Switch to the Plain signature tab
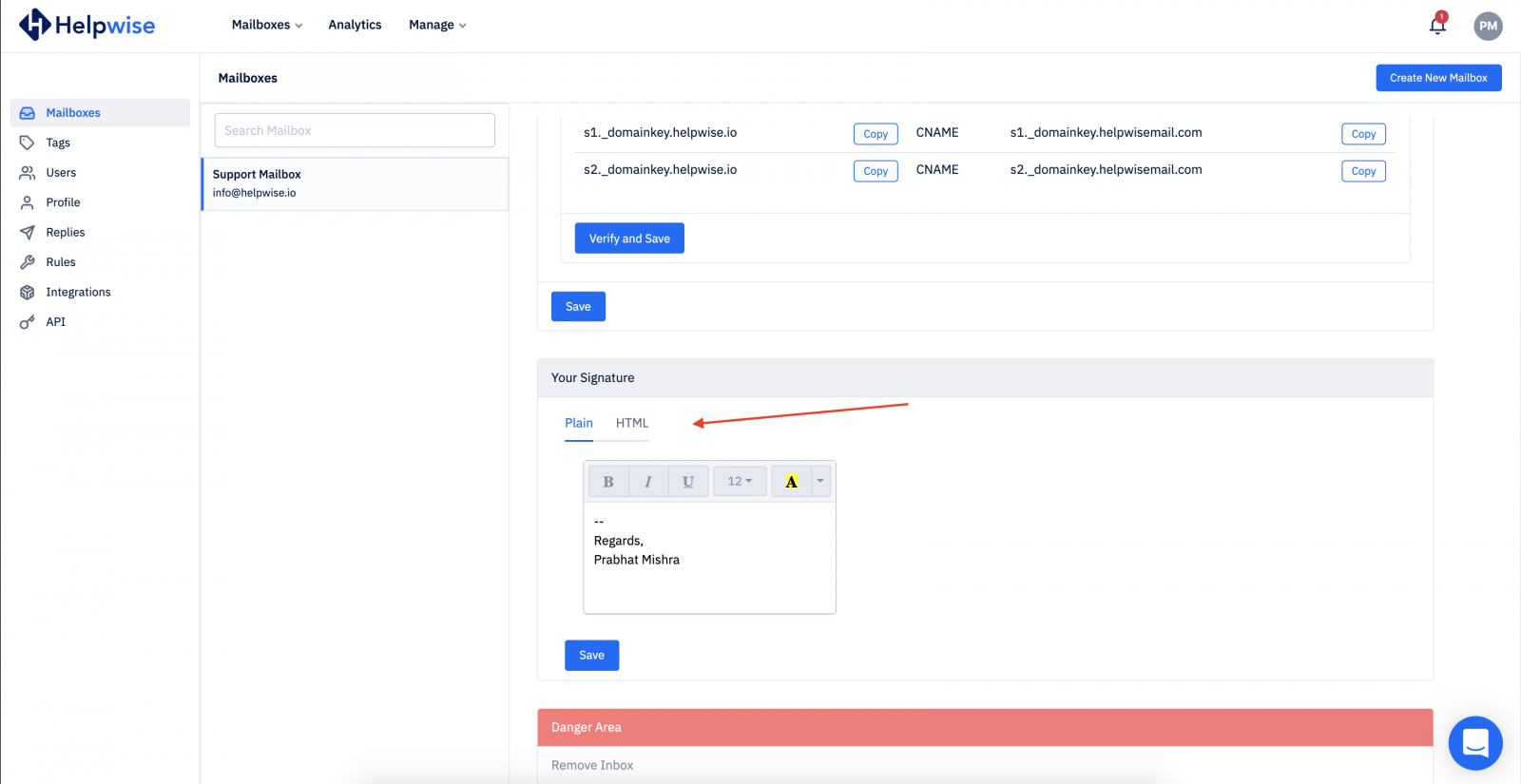The height and width of the screenshot is (784, 1521). pos(579,423)
